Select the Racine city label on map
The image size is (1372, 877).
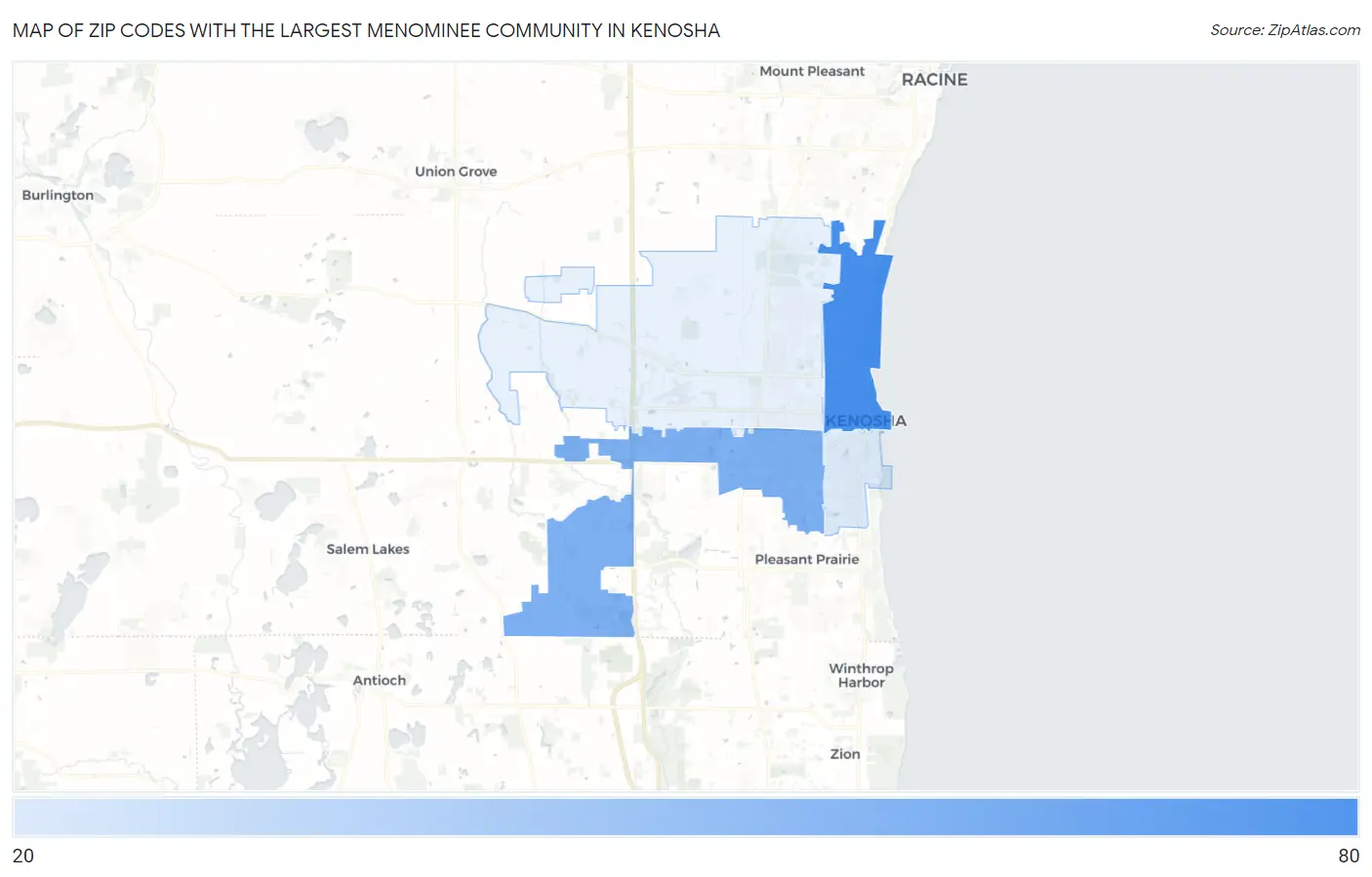tap(934, 80)
